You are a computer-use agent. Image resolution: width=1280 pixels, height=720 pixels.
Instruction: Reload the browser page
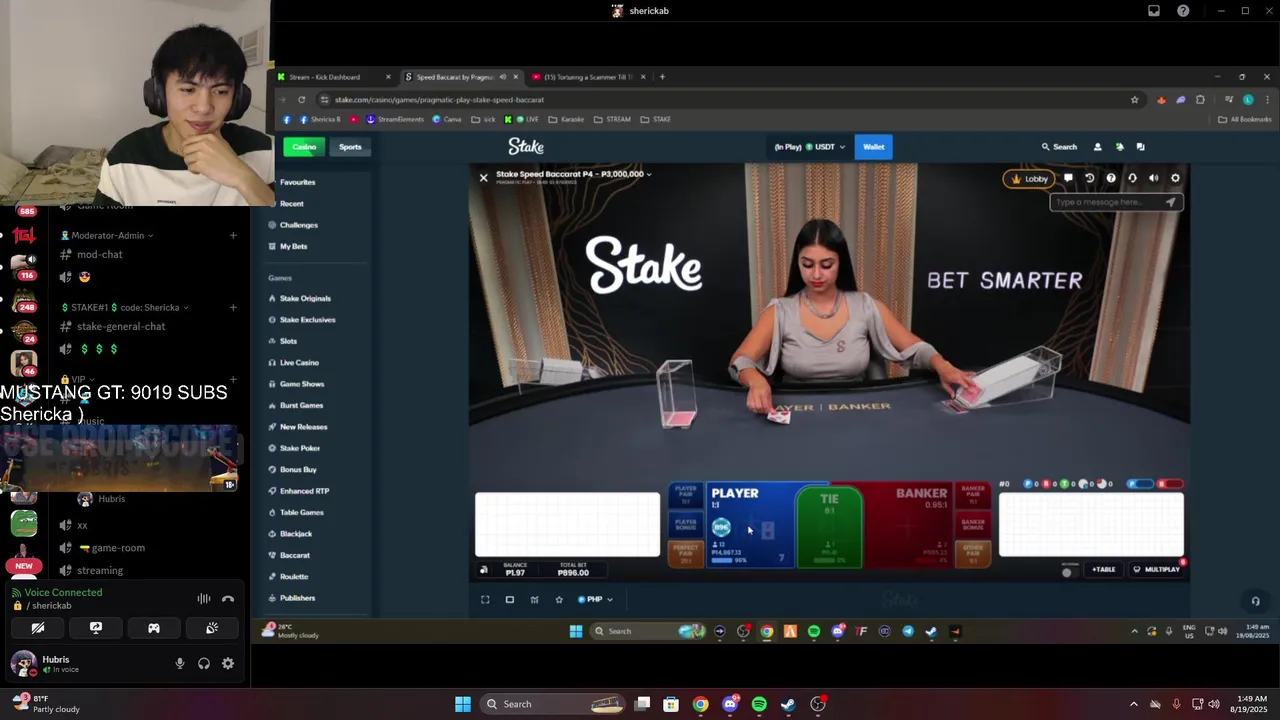tap(302, 100)
